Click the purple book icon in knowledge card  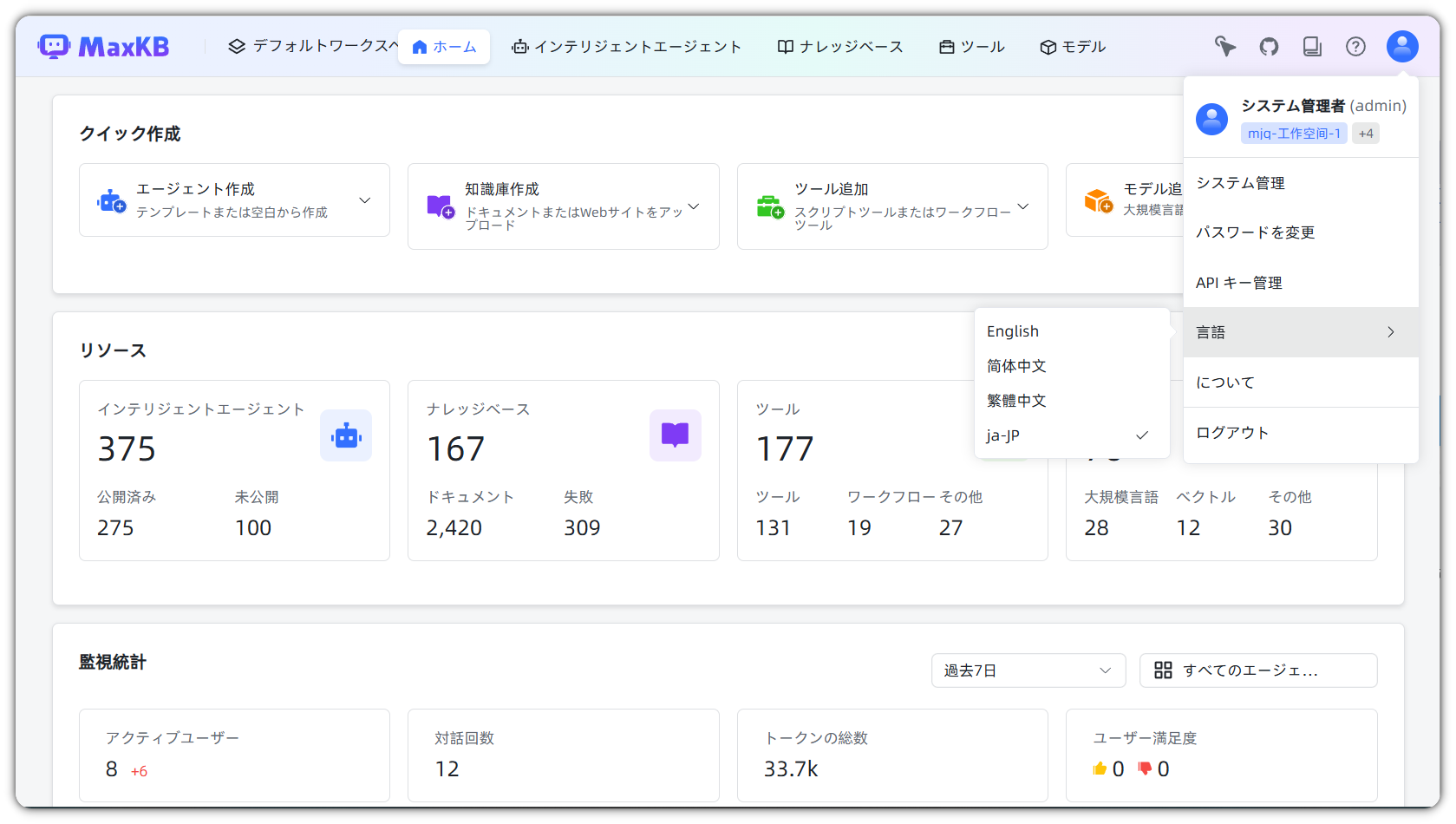point(675,435)
